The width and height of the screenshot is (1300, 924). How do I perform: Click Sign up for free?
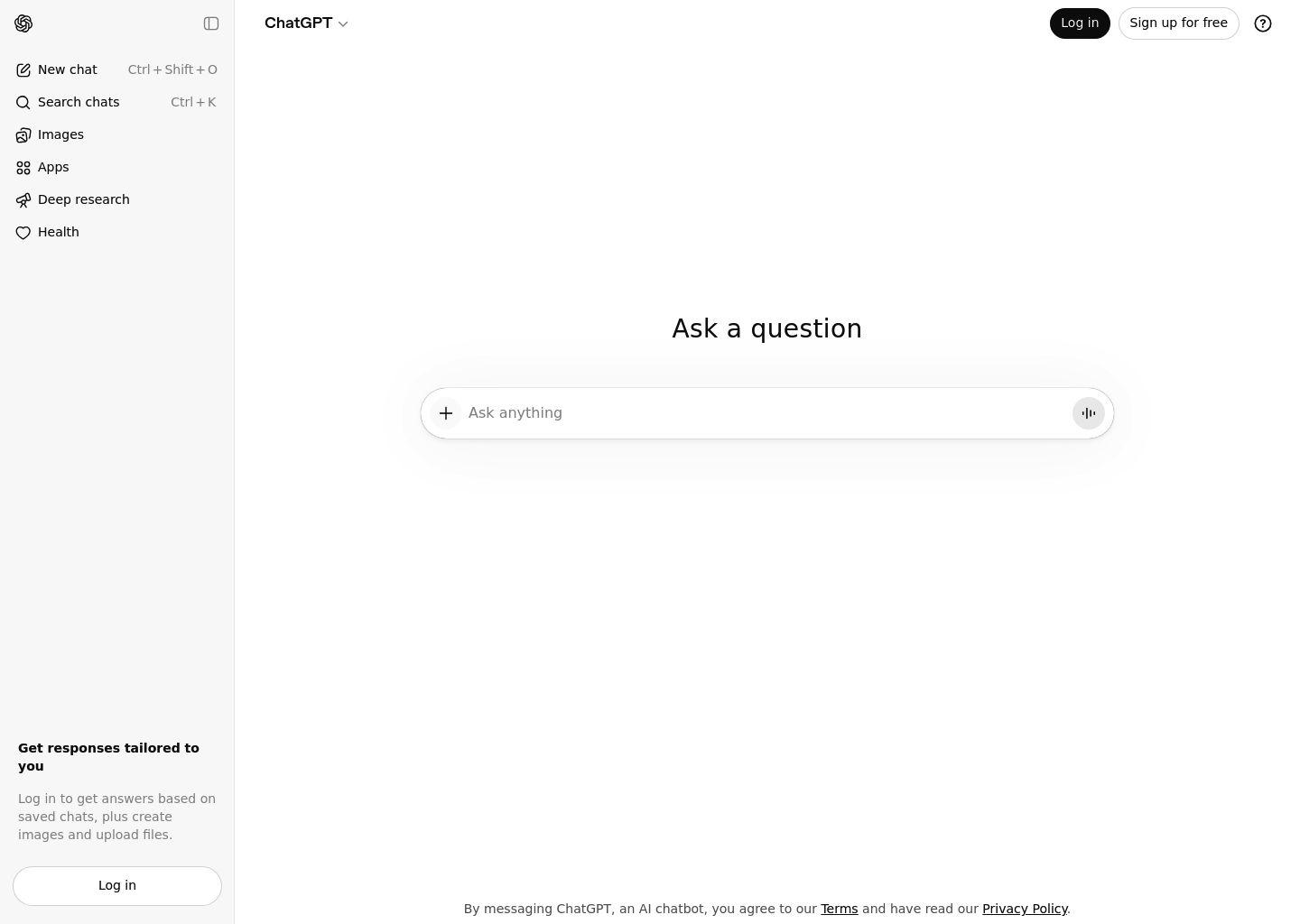[1178, 23]
